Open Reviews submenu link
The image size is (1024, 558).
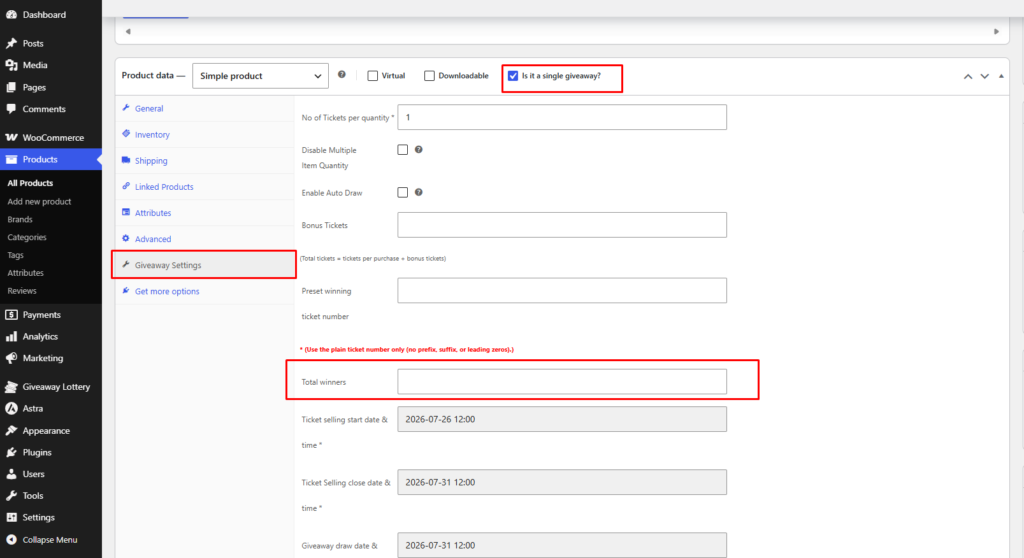[22, 291]
